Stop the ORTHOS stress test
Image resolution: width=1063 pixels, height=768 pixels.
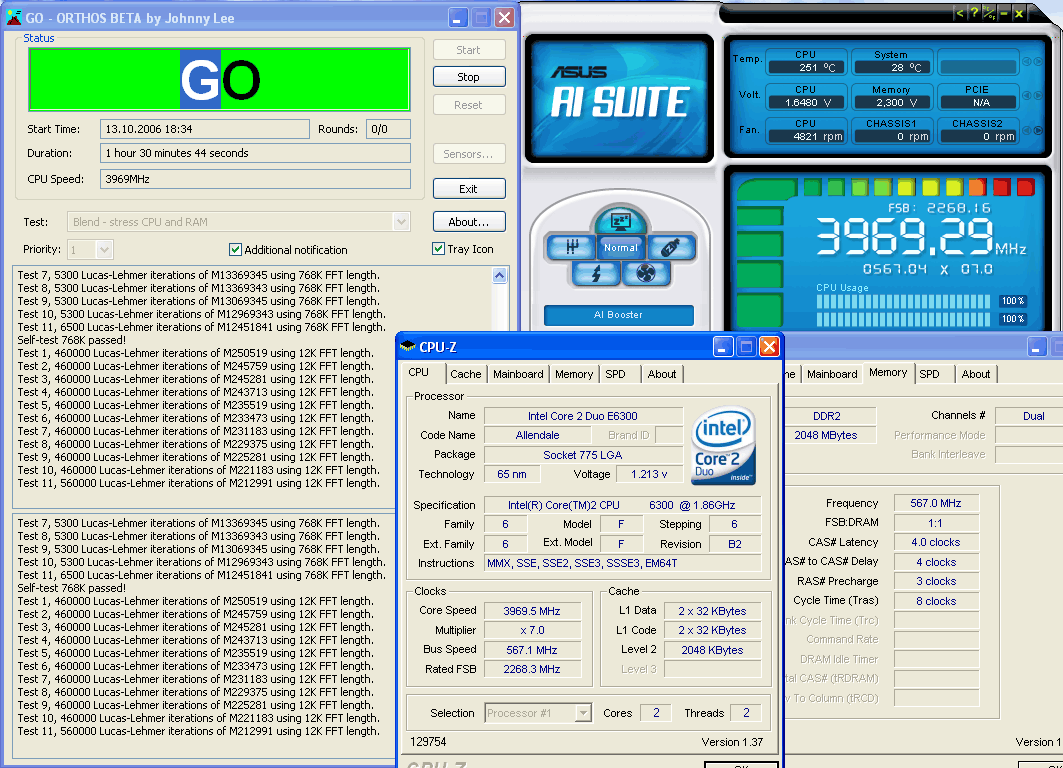(468, 77)
